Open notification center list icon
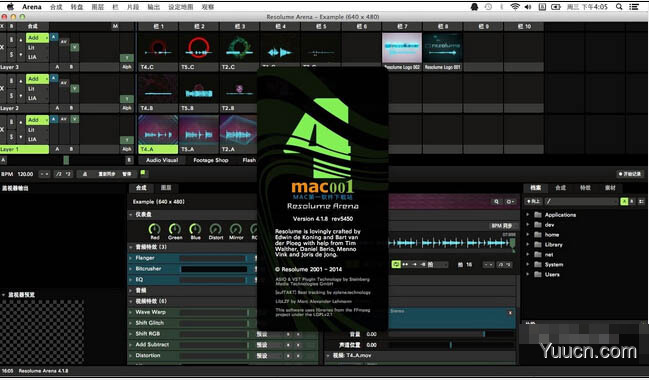The height and width of the screenshot is (380, 649). click(x=633, y=7)
